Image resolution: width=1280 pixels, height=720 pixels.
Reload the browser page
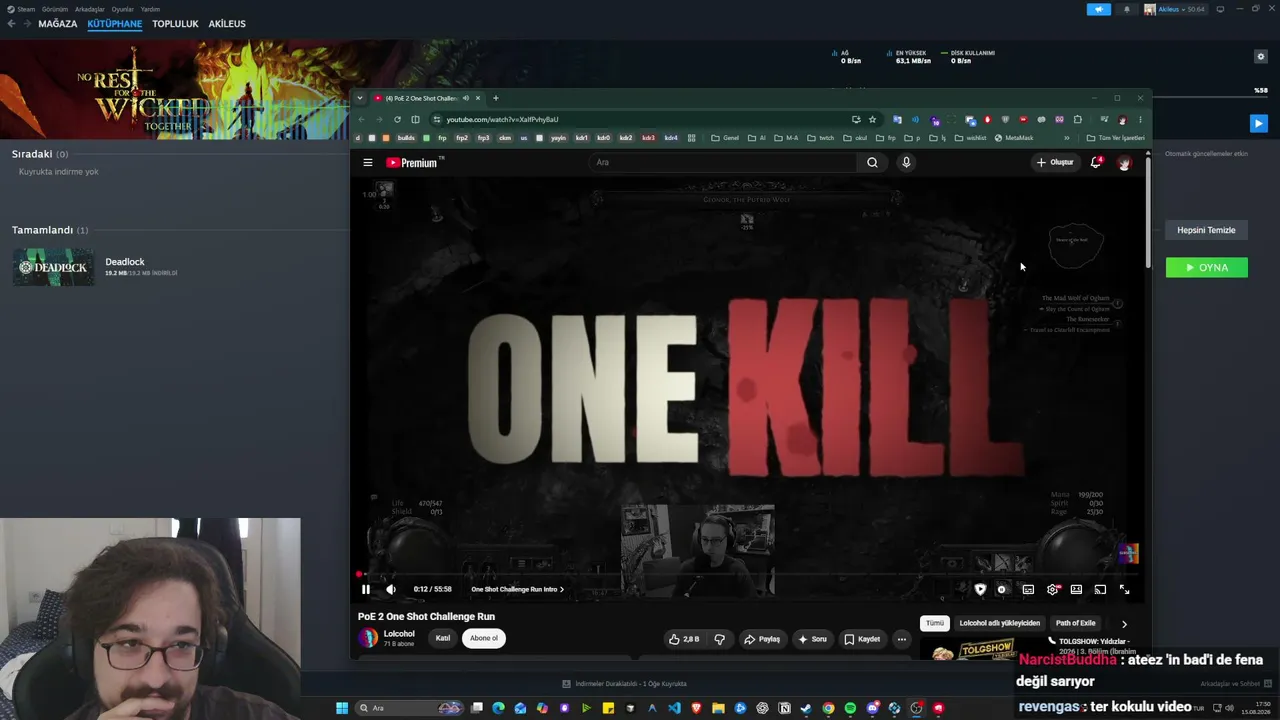tap(397, 119)
